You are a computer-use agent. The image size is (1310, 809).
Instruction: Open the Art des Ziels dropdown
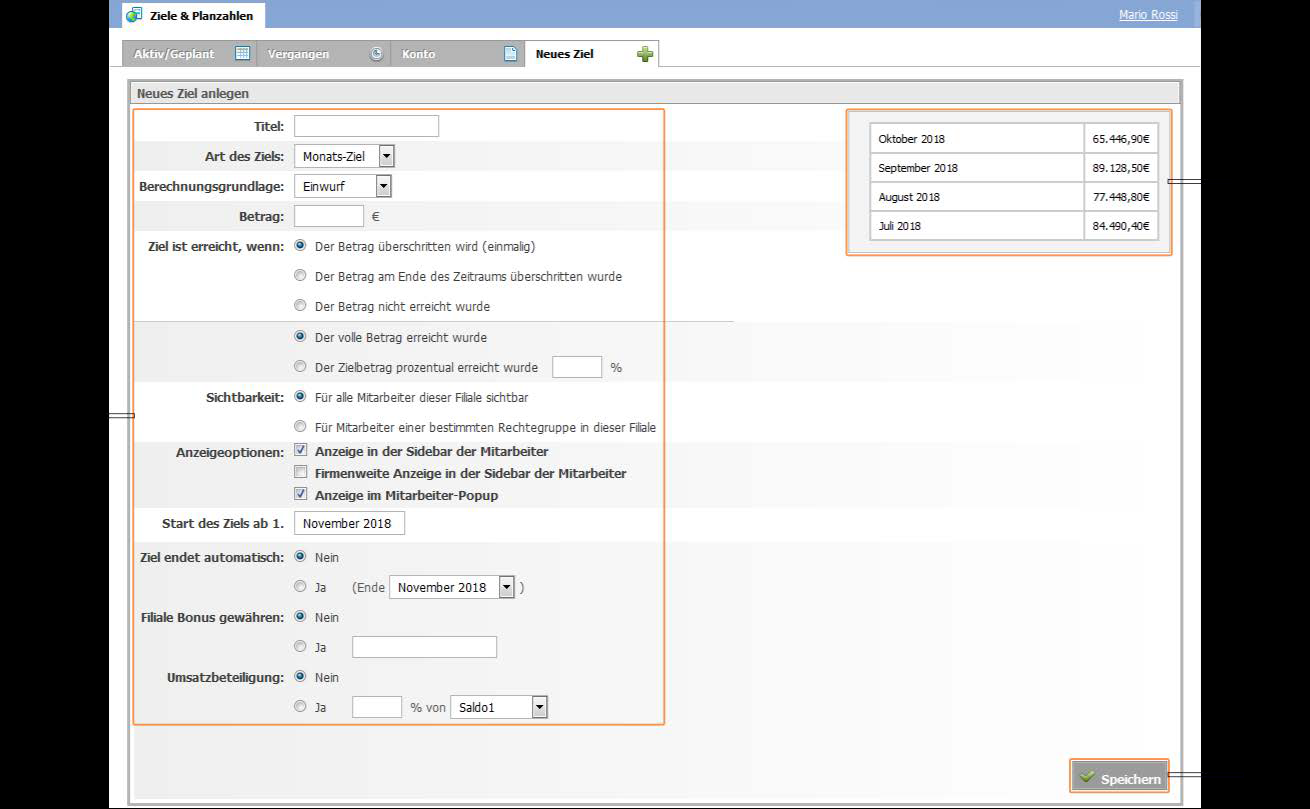[344, 156]
